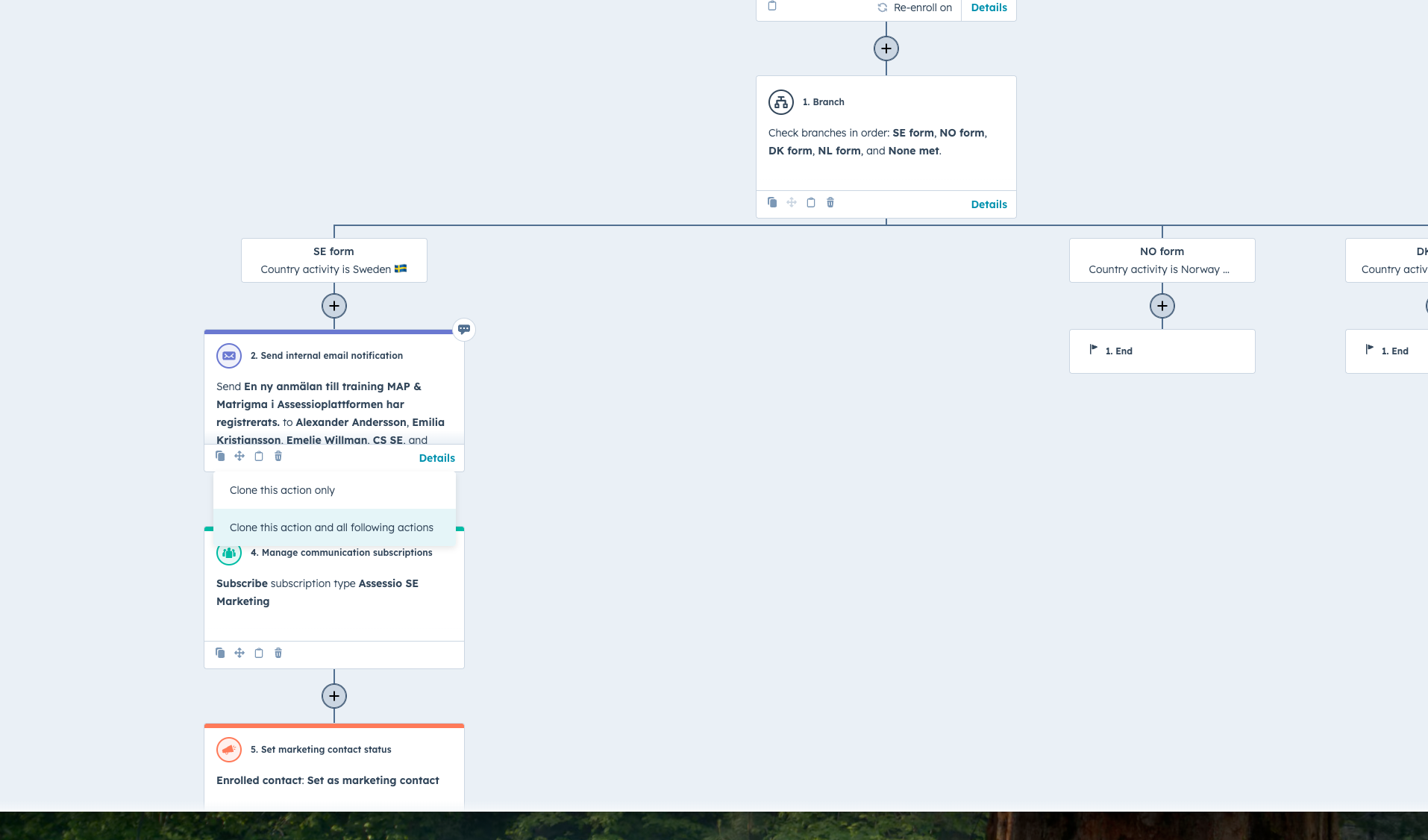Open Details of the enrollment trigger card
This screenshot has width=1428, height=840.
pyautogui.click(x=989, y=7)
